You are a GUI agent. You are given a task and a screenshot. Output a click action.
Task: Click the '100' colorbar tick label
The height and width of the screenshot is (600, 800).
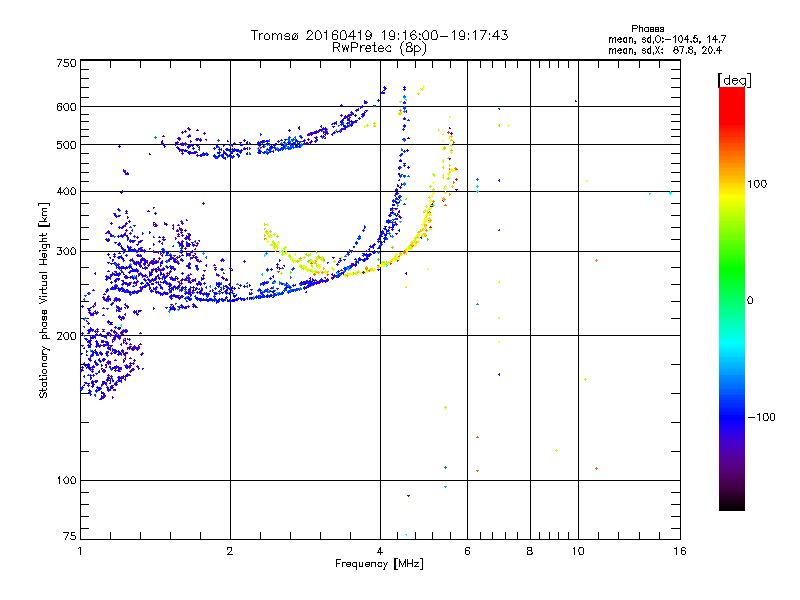pos(757,184)
